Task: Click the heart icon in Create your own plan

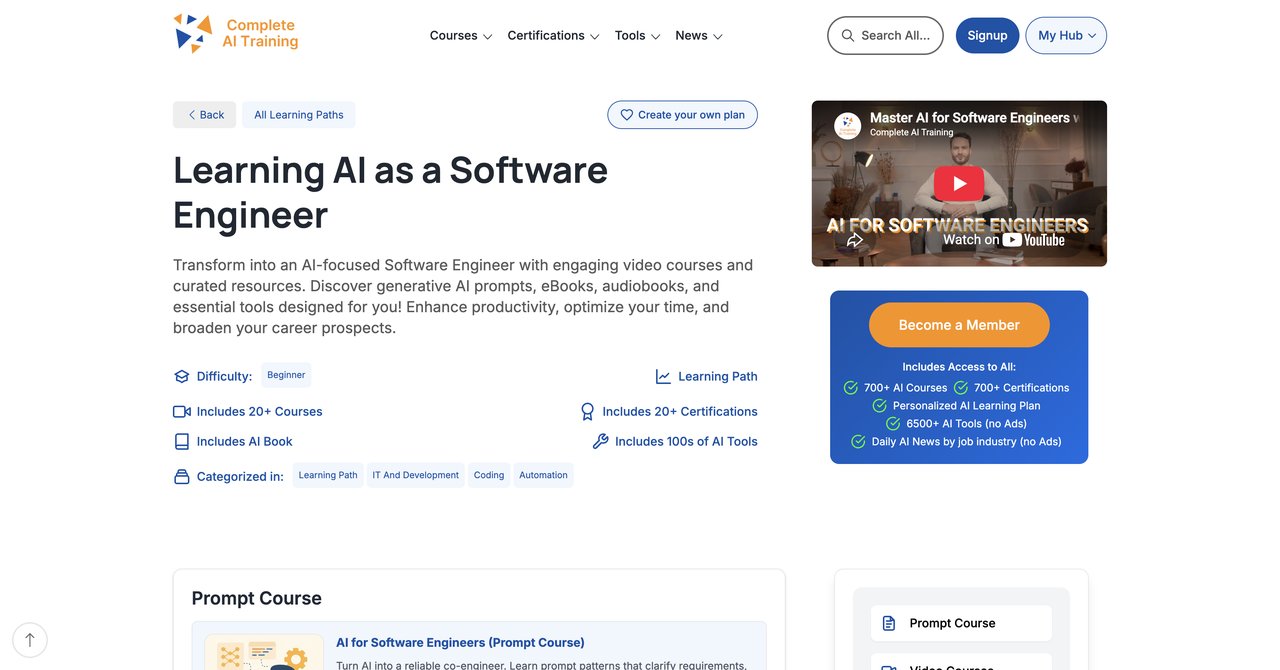Action: pyautogui.click(x=627, y=115)
